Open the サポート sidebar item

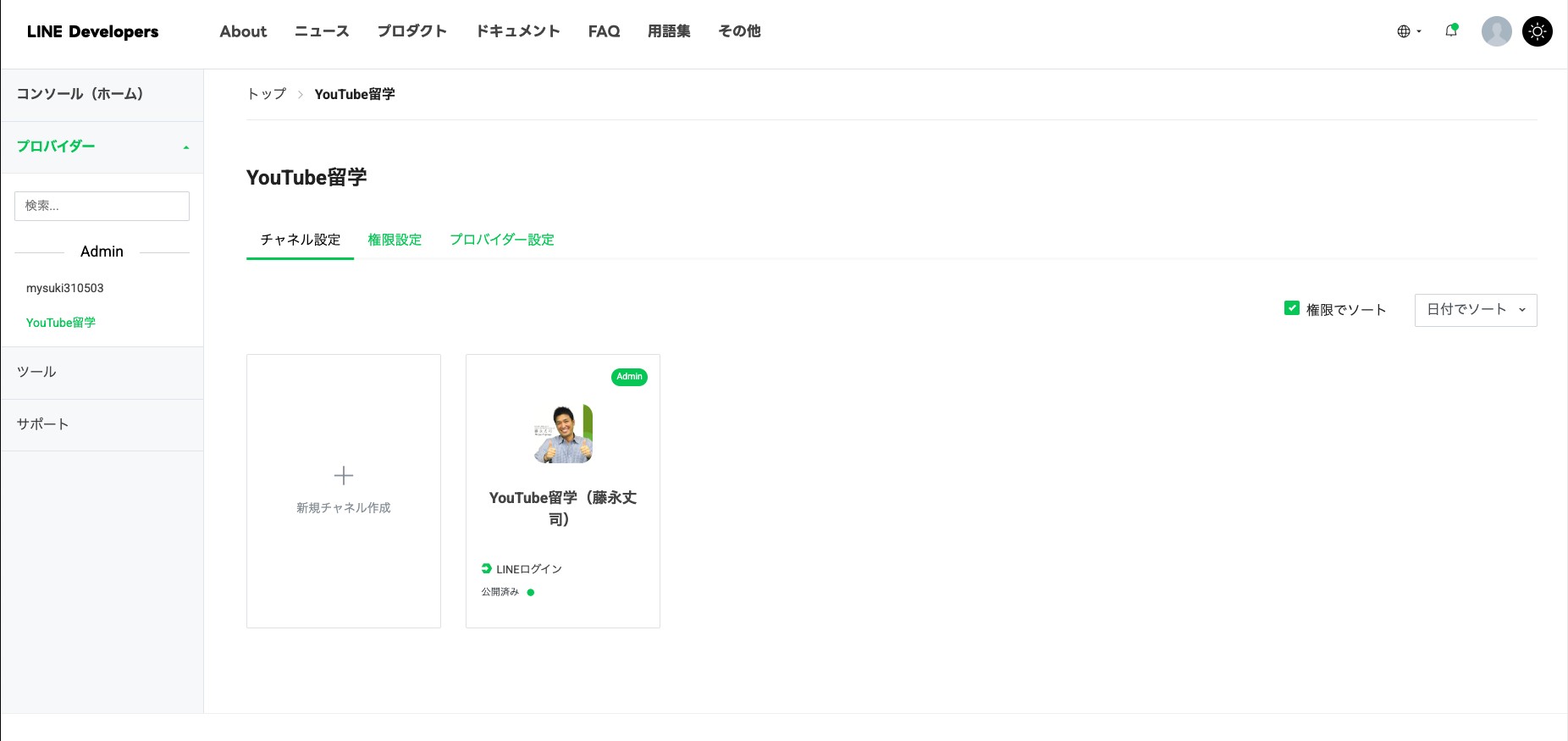(x=102, y=424)
